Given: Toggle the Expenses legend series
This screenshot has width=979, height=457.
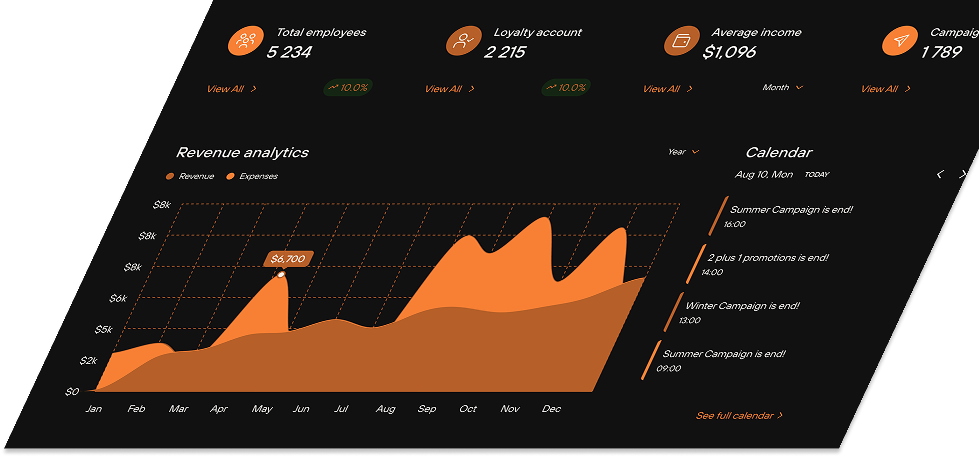Looking at the screenshot, I should point(252,176).
